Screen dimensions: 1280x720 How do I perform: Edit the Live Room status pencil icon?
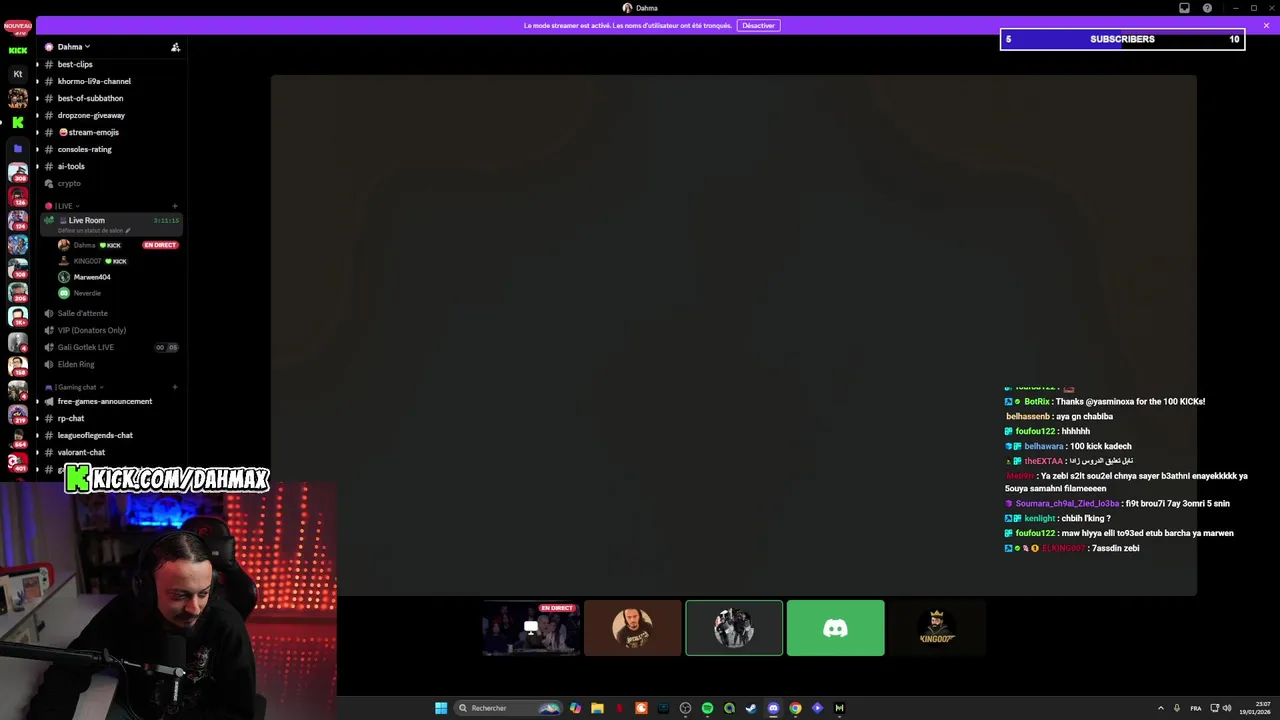tap(127, 231)
